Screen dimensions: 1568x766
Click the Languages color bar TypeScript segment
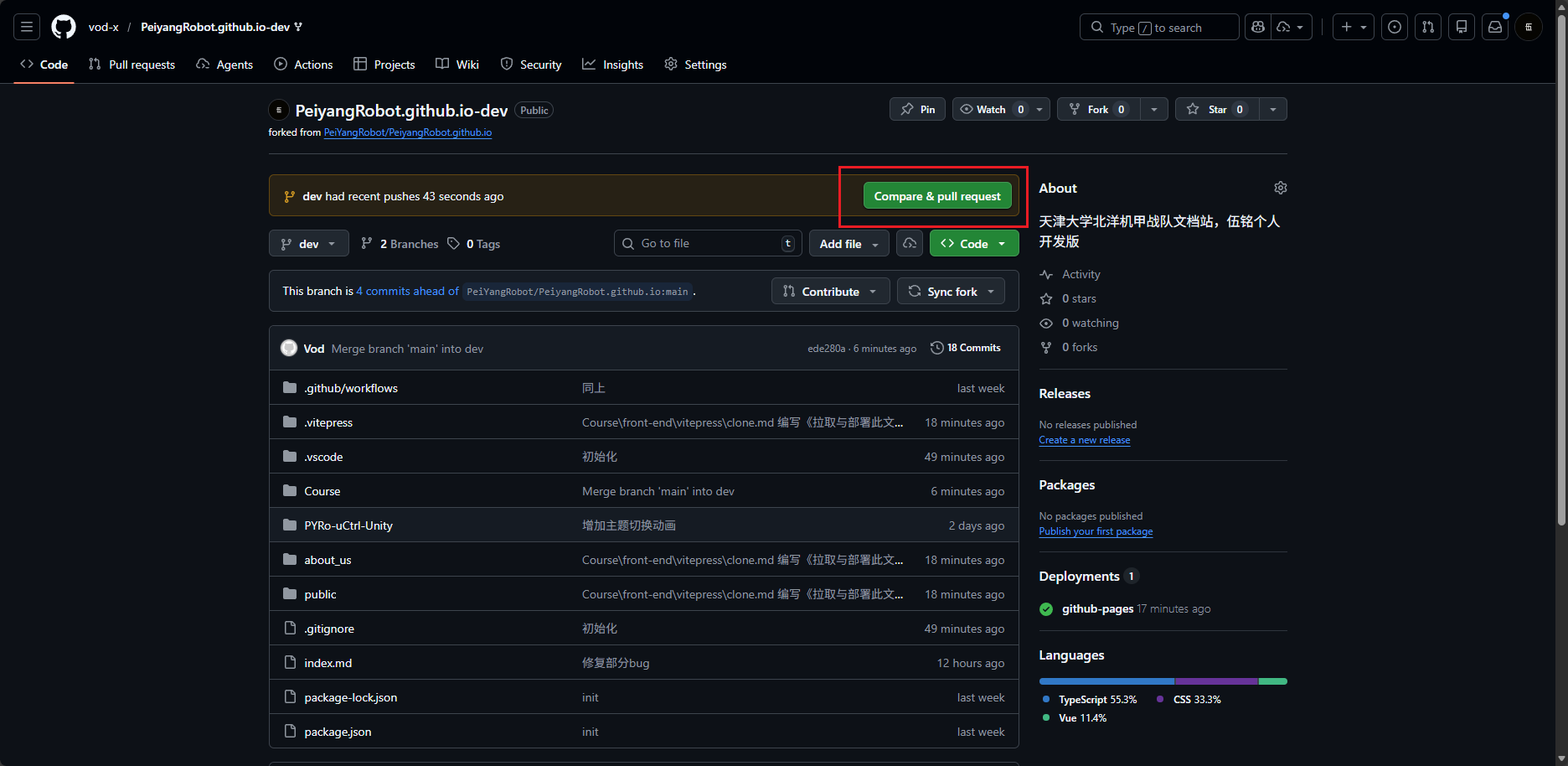pyautogui.click(x=1106, y=681)
